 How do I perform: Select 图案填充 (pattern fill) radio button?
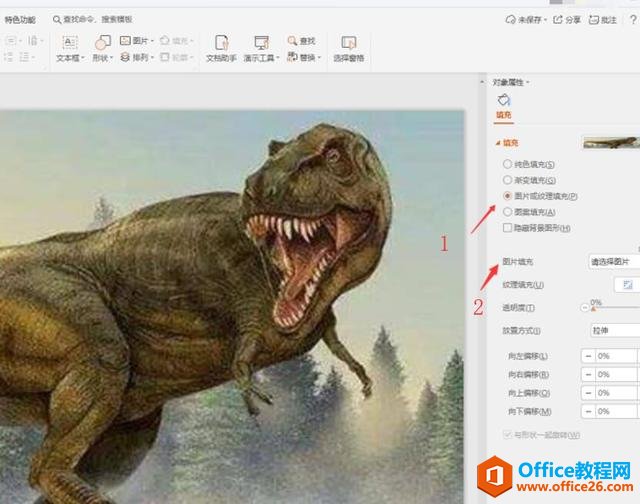[507, 212]
